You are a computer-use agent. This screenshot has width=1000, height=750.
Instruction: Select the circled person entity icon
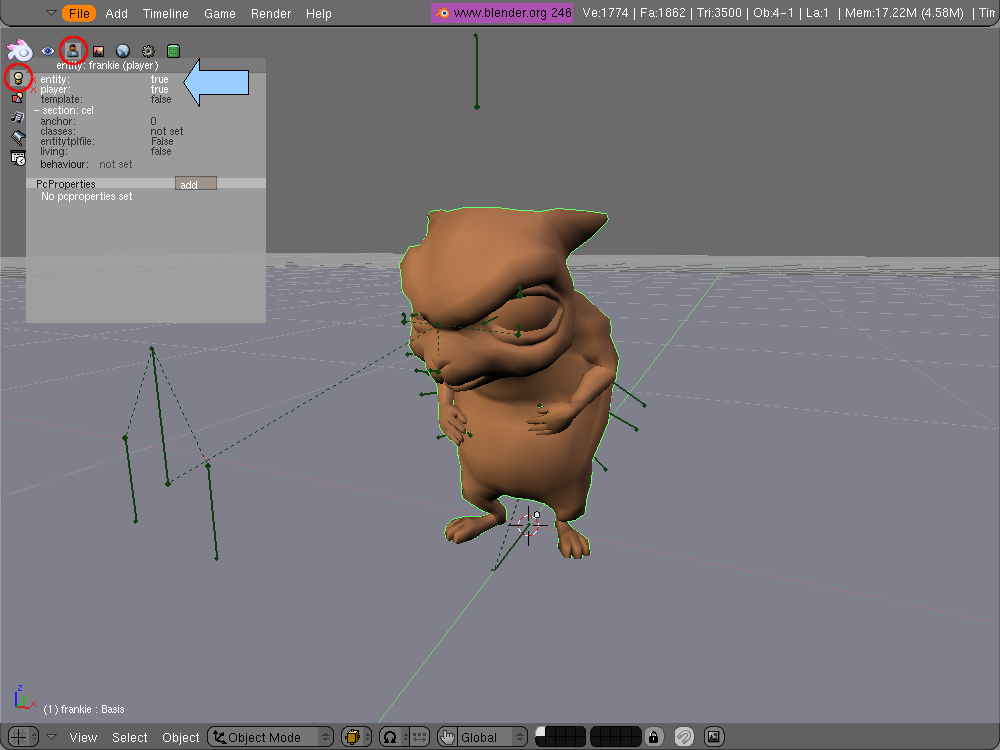73,49
